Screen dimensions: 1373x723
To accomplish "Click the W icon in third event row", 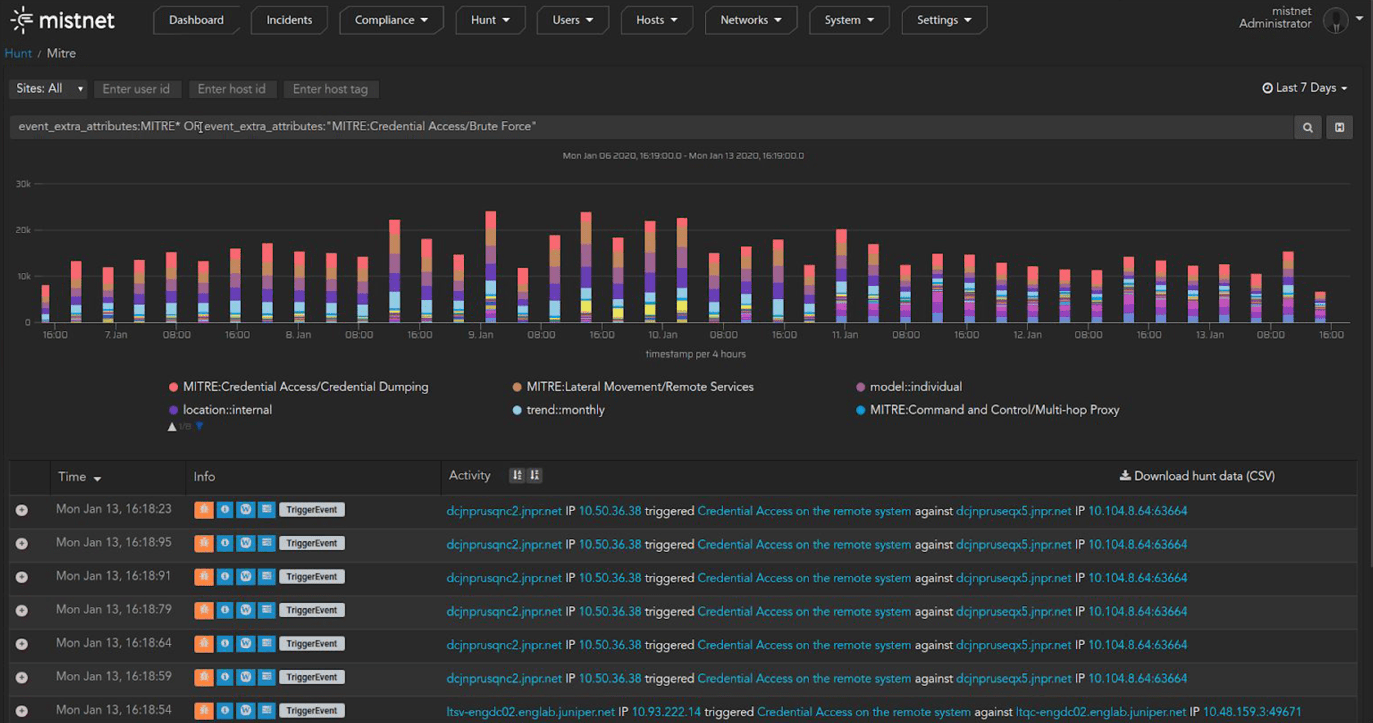I will (x=246, y=577).
